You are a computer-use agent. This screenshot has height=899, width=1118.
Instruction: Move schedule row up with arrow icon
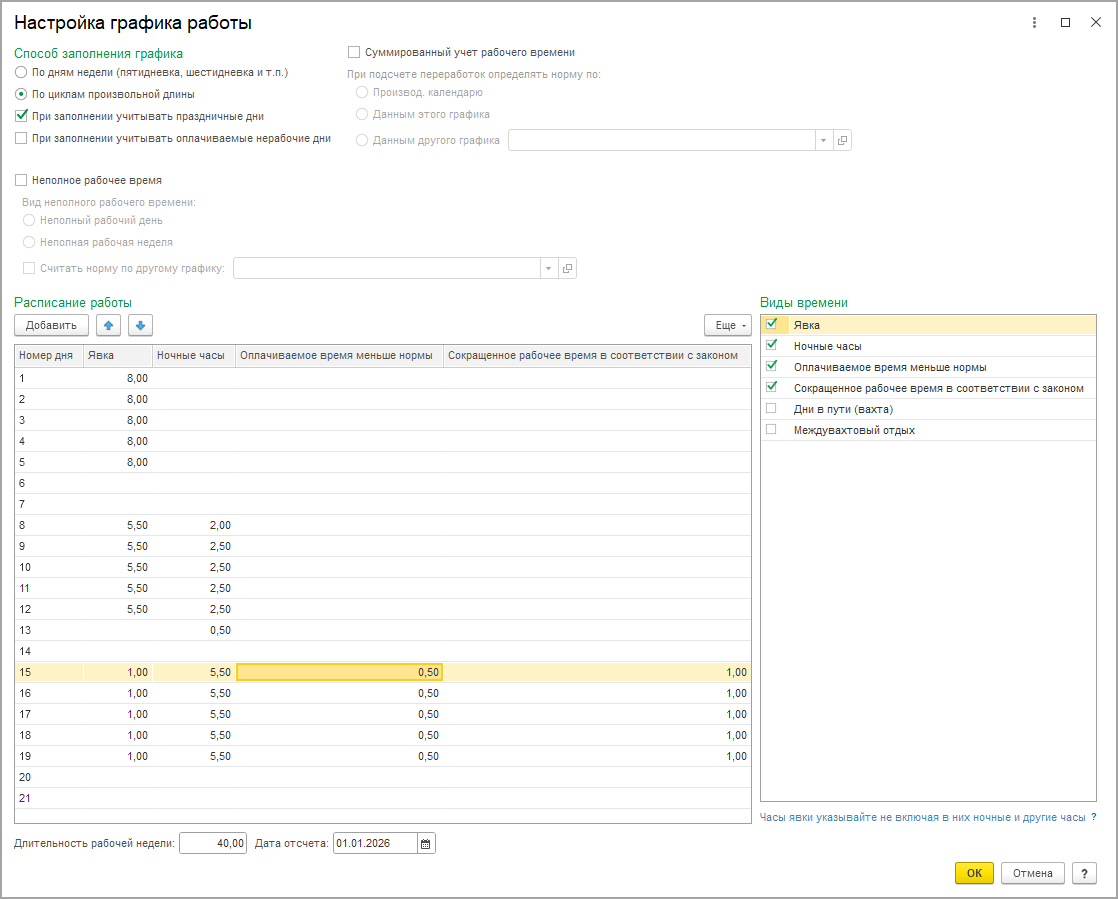[x=108, y=325]
